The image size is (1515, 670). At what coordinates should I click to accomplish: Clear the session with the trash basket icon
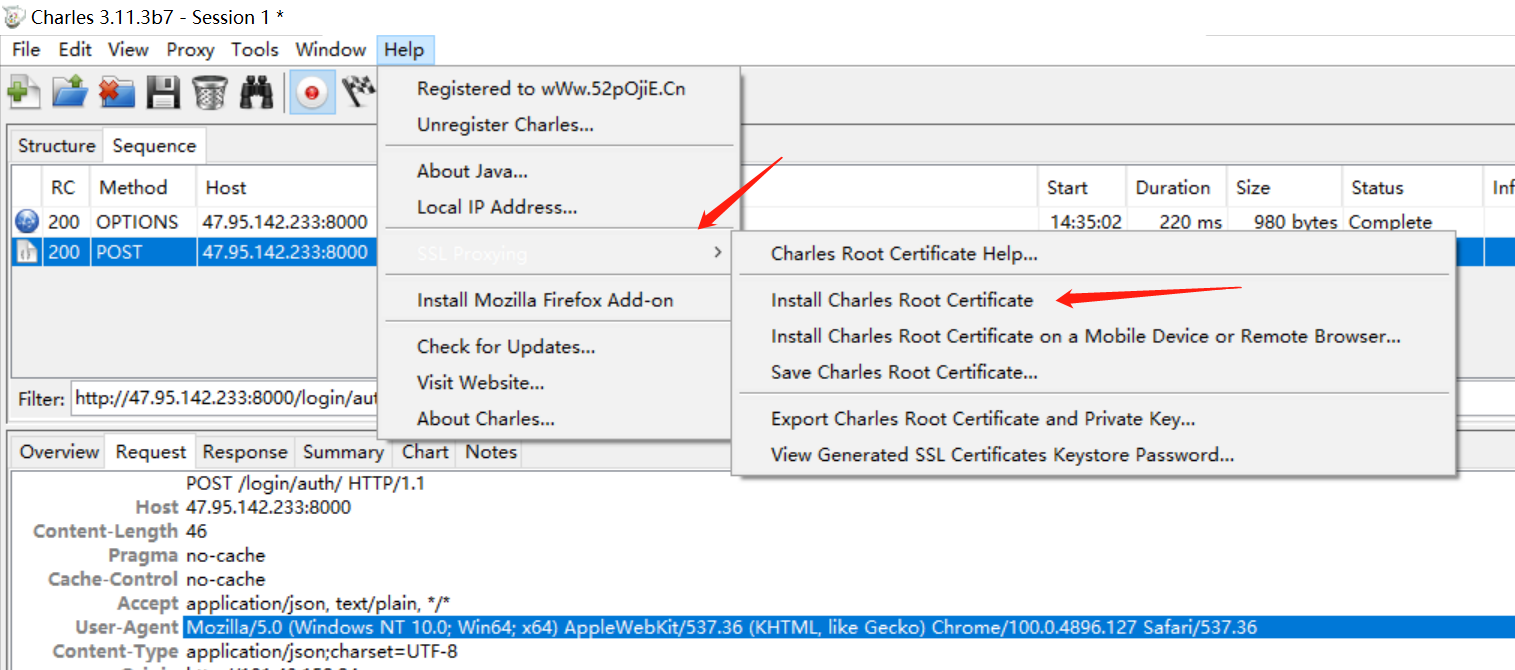click(210, 93)
